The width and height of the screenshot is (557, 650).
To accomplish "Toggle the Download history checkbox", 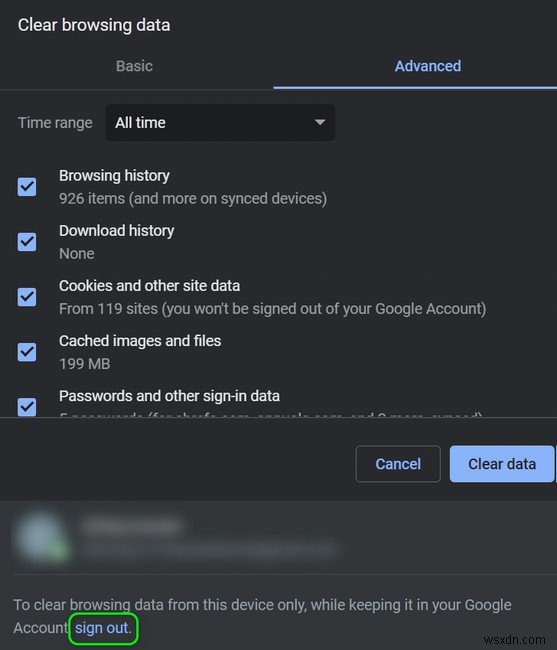I will coord(27,242).
